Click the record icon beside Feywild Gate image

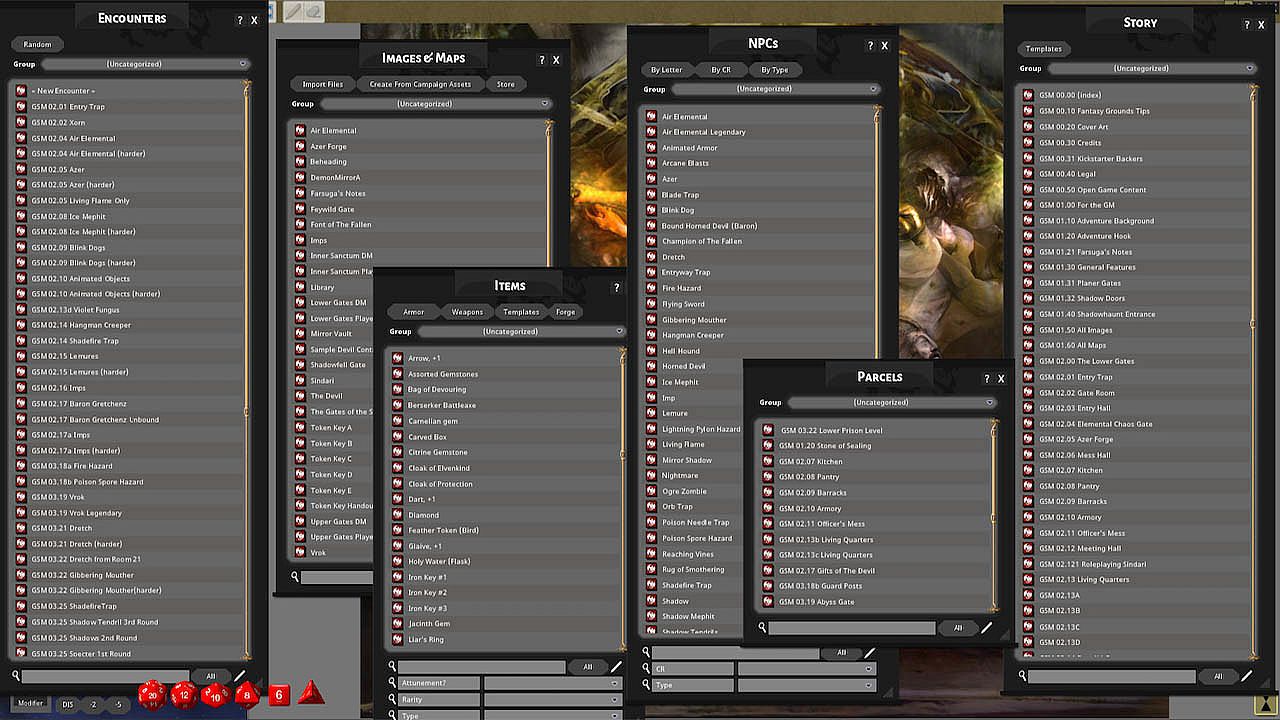(x=300, y=209)
